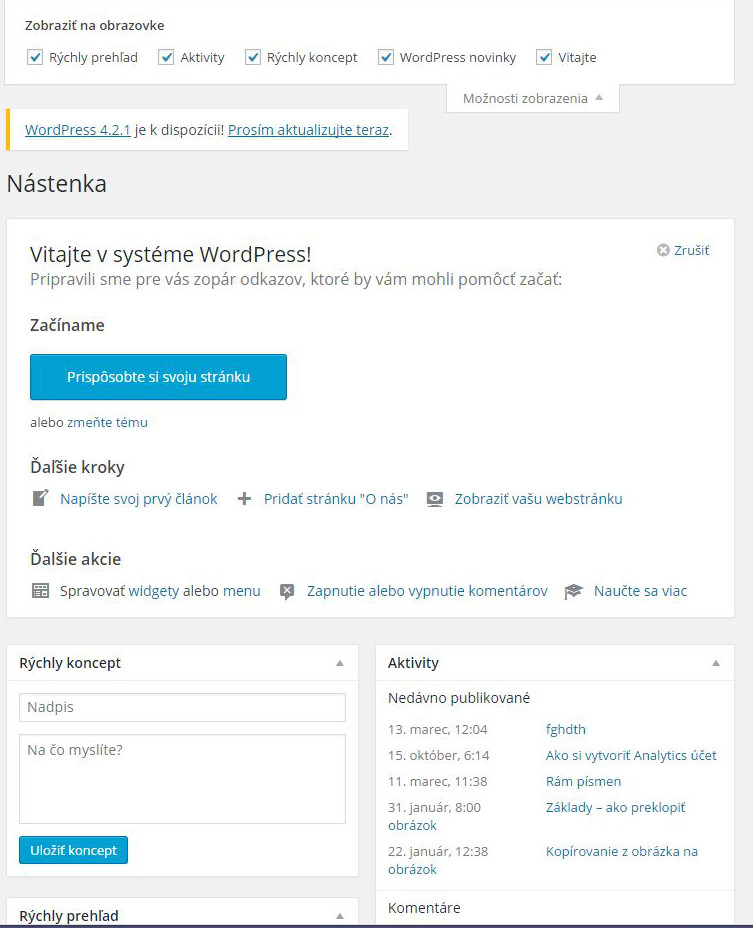Uncheck the Rýchly prehľad checkbox
This screenshot has height=928, width=753.
click(35, 57)
